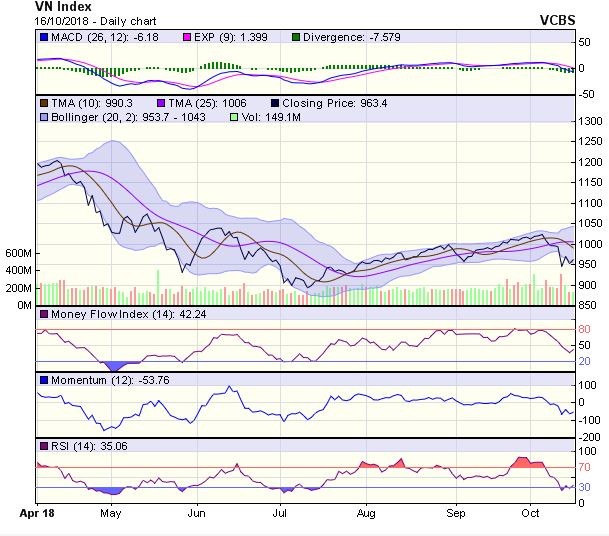The height and width of the screenshot is (536, 609).
Task: Click the 30 level on RSI axis
Action: coord(584,487)
